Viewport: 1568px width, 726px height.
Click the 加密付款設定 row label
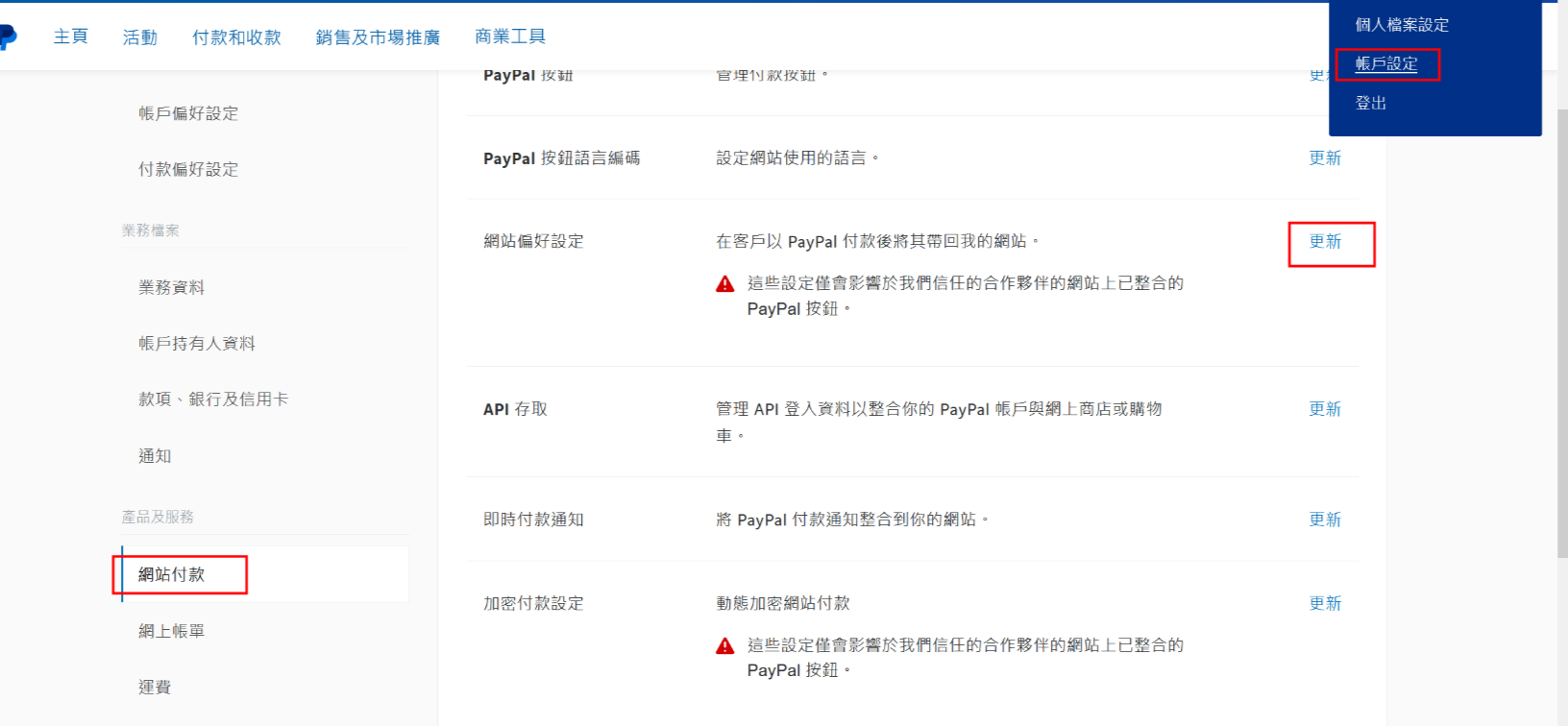pyautogui.click(x=533, y=603)
